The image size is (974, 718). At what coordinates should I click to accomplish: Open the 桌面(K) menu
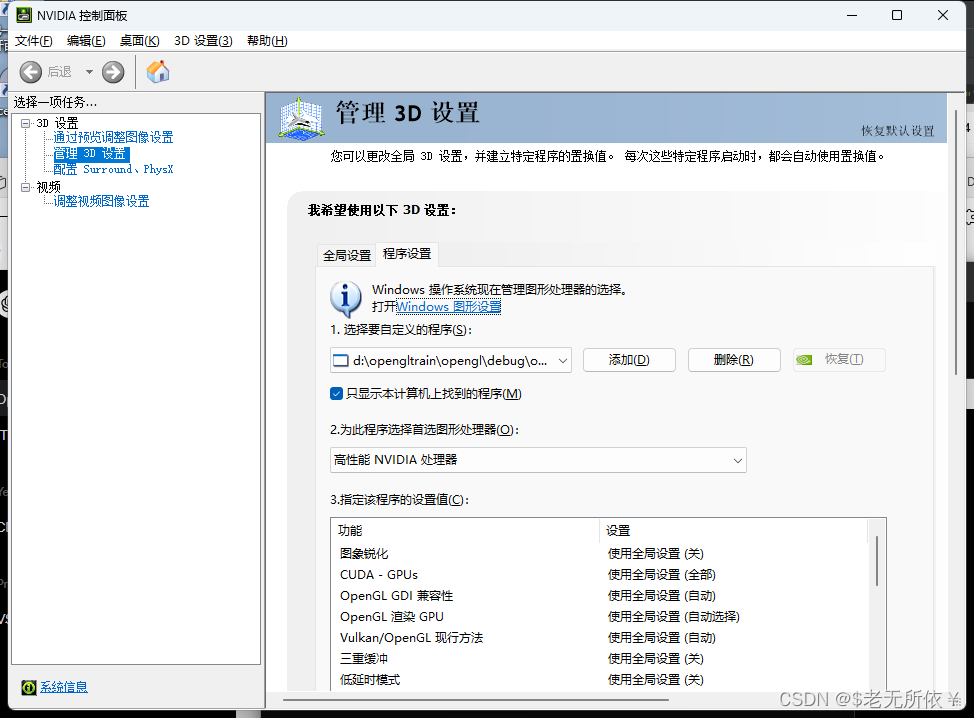(x=140, y=41)
